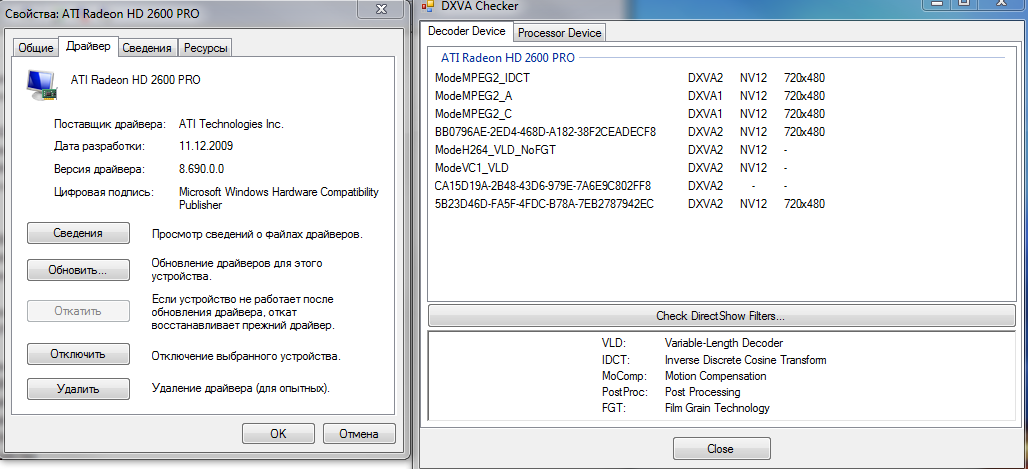
Task: Click the Motion Compensation legend entry
Action: pyautogui.click(x=715, y=377)
